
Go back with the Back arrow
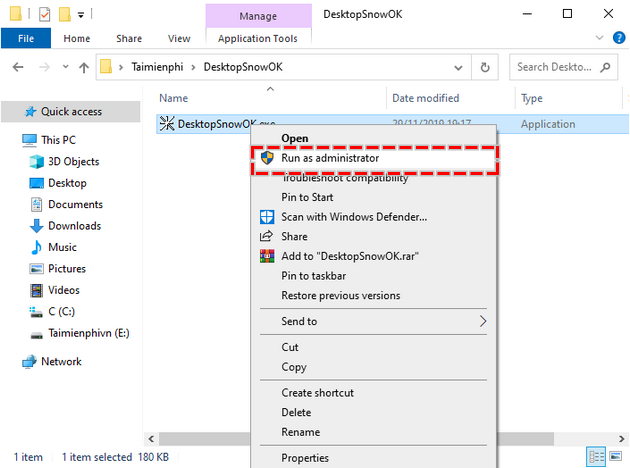click(x=18, y=67)
